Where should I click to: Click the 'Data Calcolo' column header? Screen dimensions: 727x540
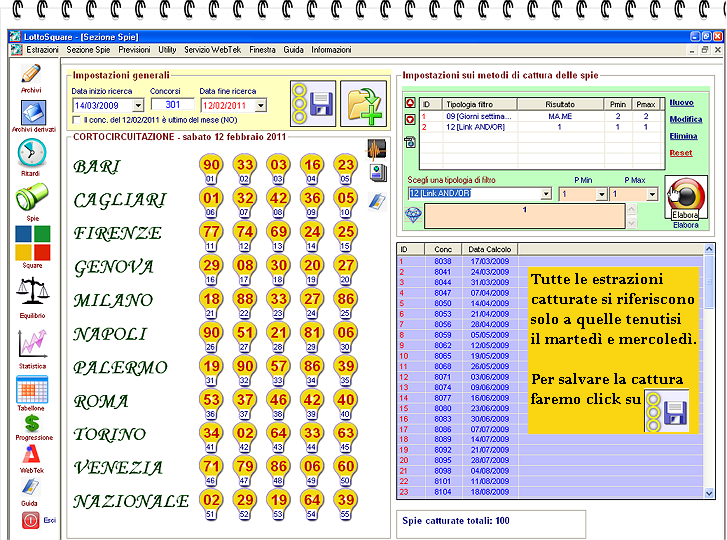[490, 249]
